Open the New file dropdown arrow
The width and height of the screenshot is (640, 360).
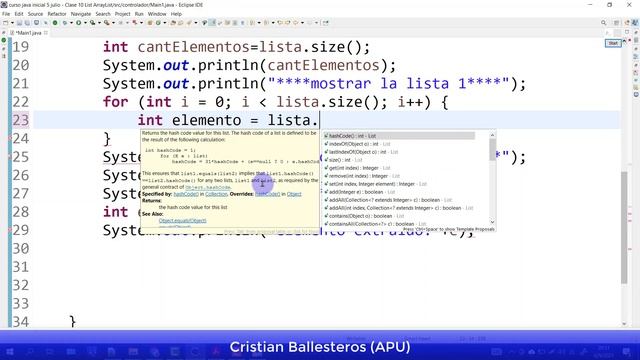tap(12, 23)
